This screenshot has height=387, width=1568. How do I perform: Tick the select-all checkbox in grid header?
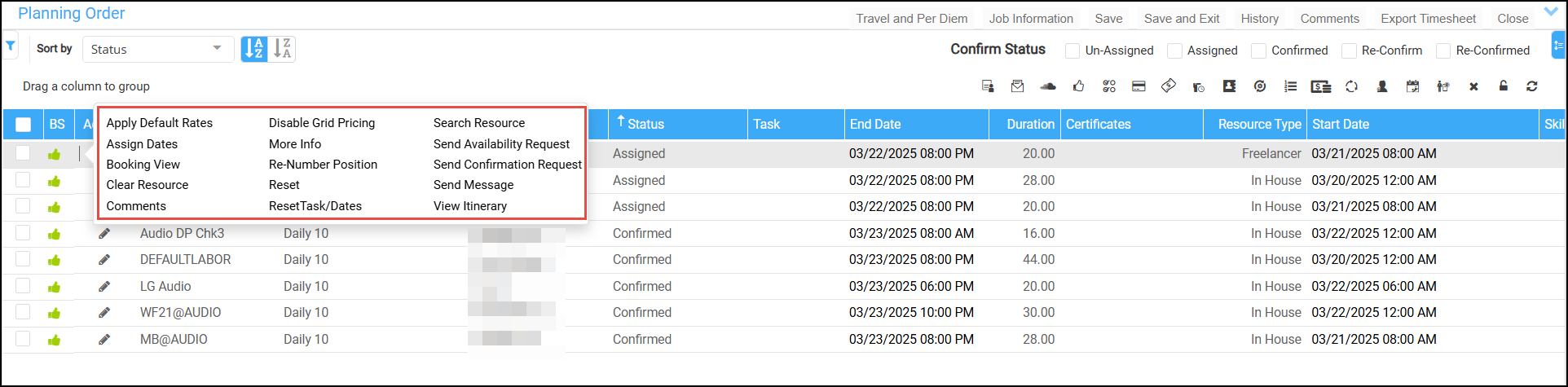(x=23, y=125)
